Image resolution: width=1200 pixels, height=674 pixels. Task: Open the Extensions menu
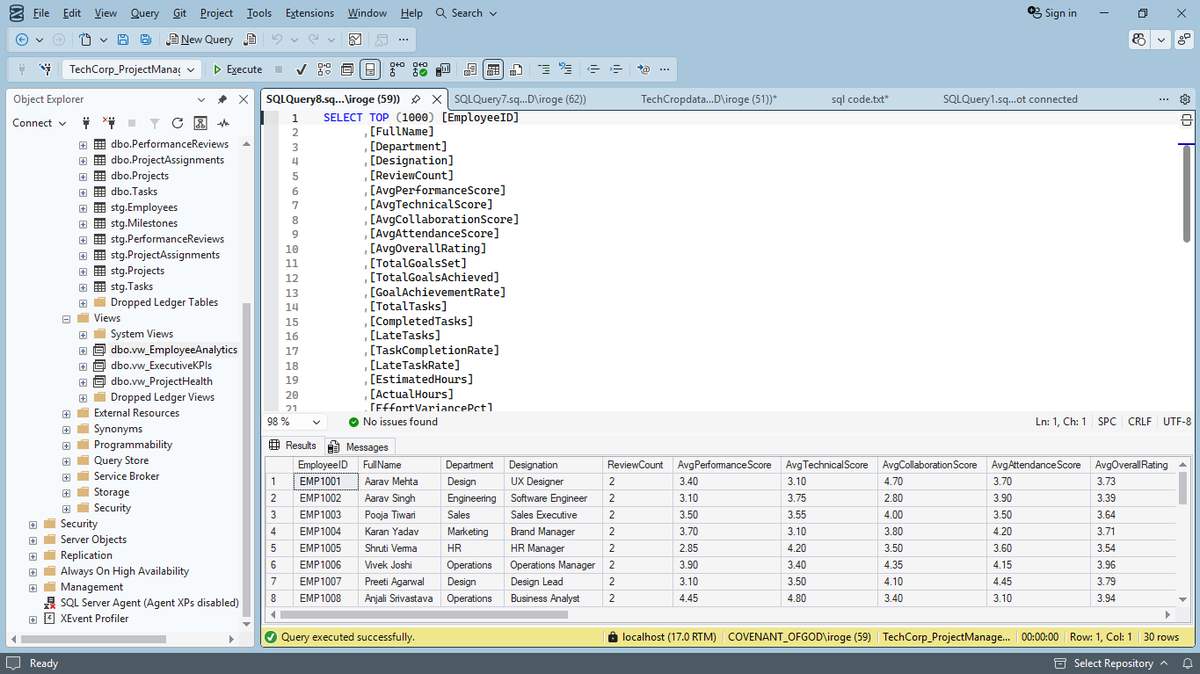tap(310, 13)
